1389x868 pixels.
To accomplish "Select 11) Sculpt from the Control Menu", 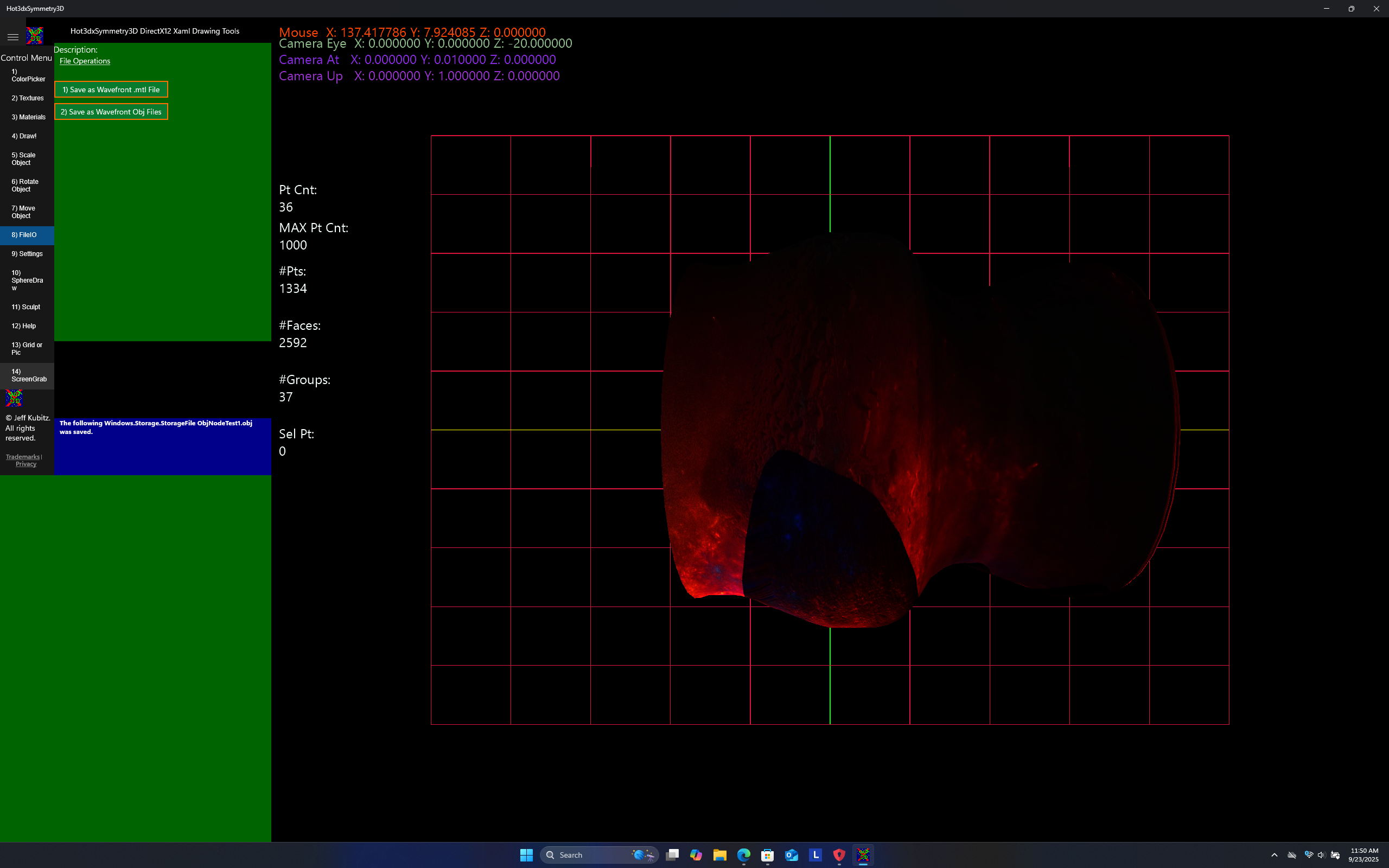I will pos(26,307).
